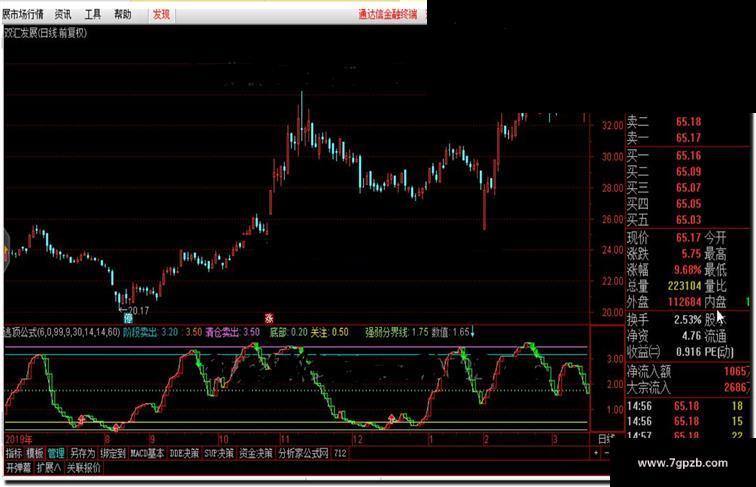Switch to the 资金决策 indicator tab
Image resolution: width=756 pixels, height=487 pixels.
click(256, 453)
